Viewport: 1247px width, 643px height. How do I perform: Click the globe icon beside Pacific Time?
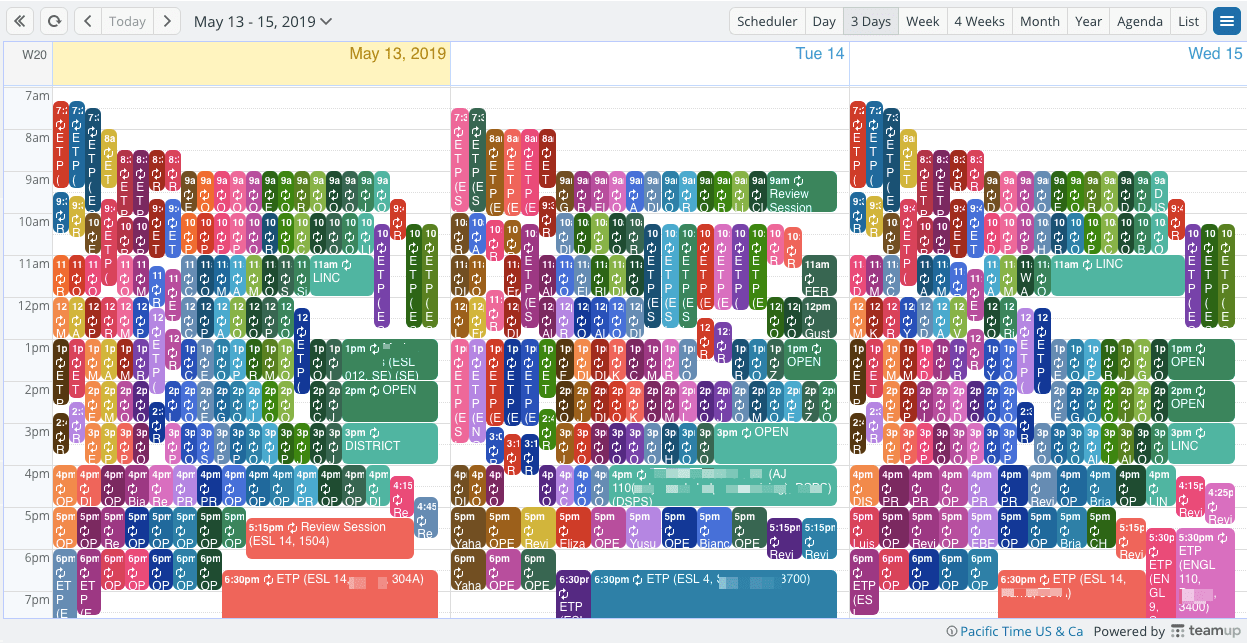952,632
